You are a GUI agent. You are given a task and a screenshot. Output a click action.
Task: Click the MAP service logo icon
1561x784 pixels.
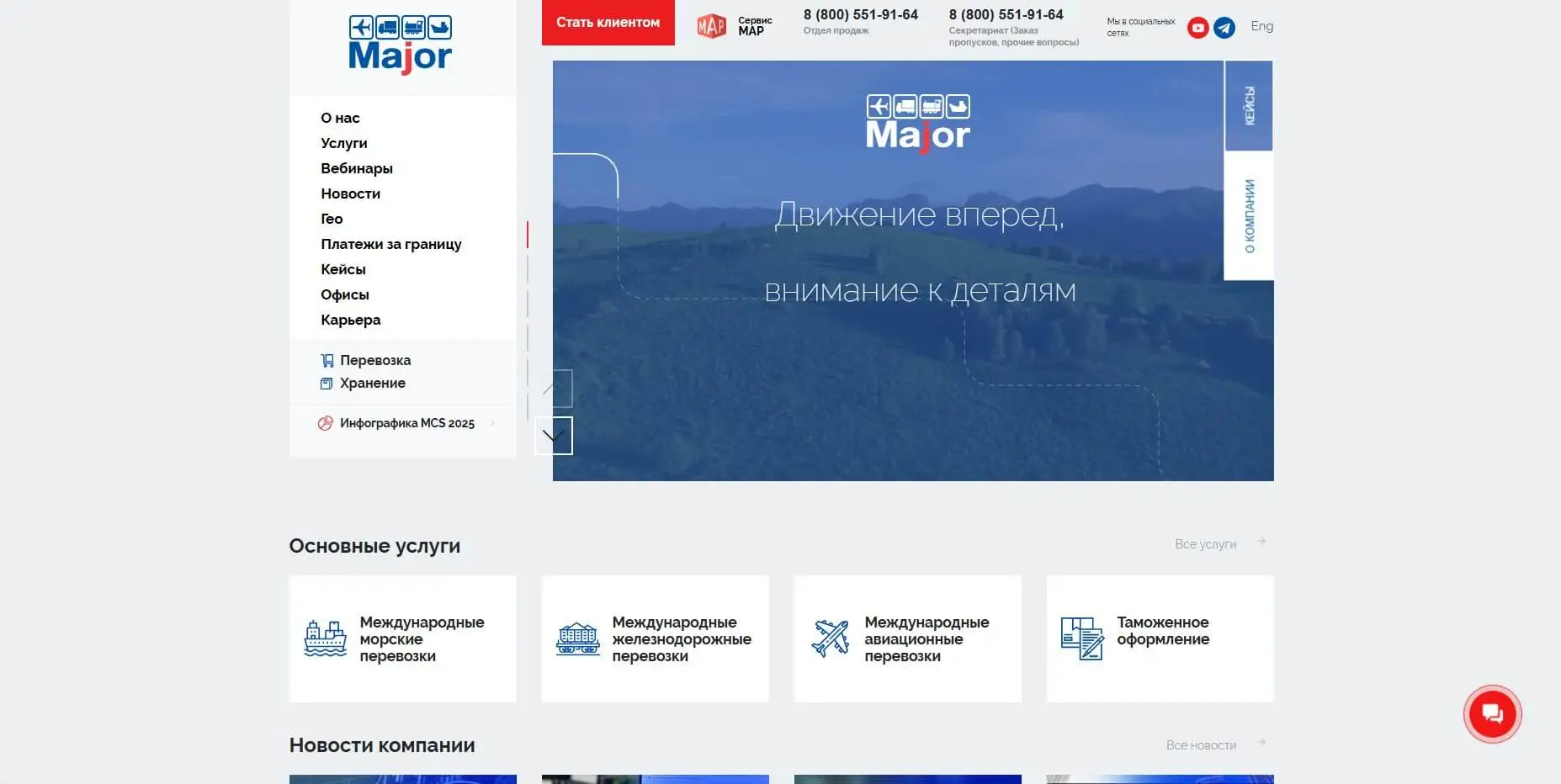[711, 27]
